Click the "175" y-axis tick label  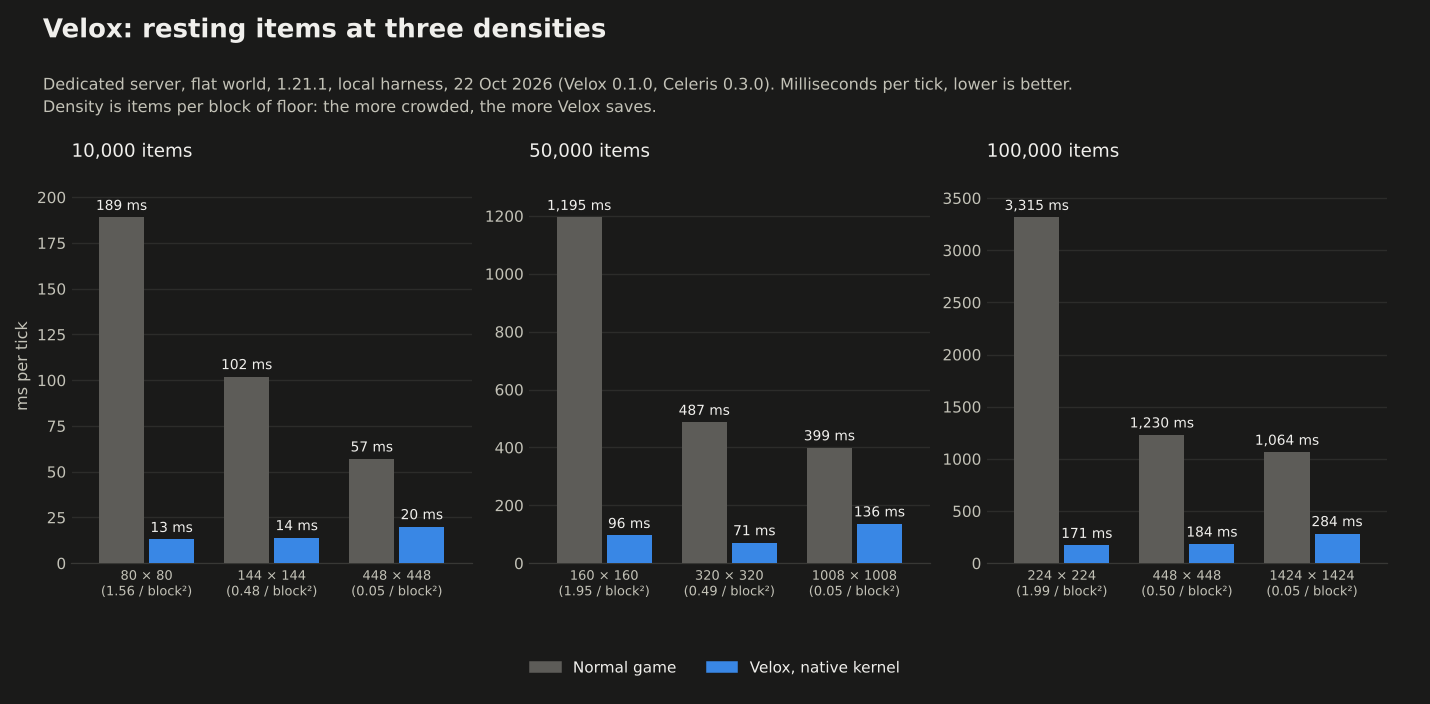tap(51, 244)
